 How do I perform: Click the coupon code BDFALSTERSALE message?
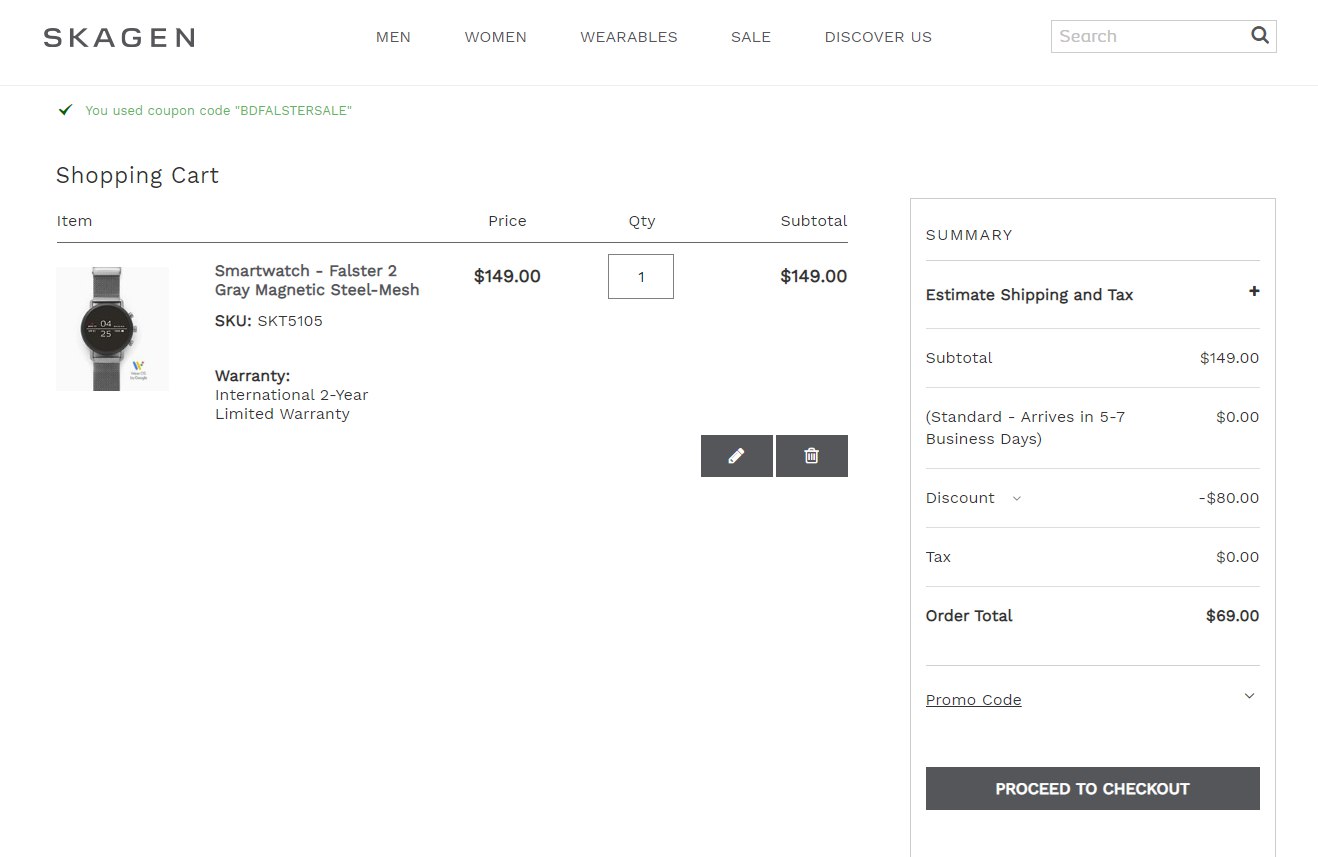click(218, 111)
